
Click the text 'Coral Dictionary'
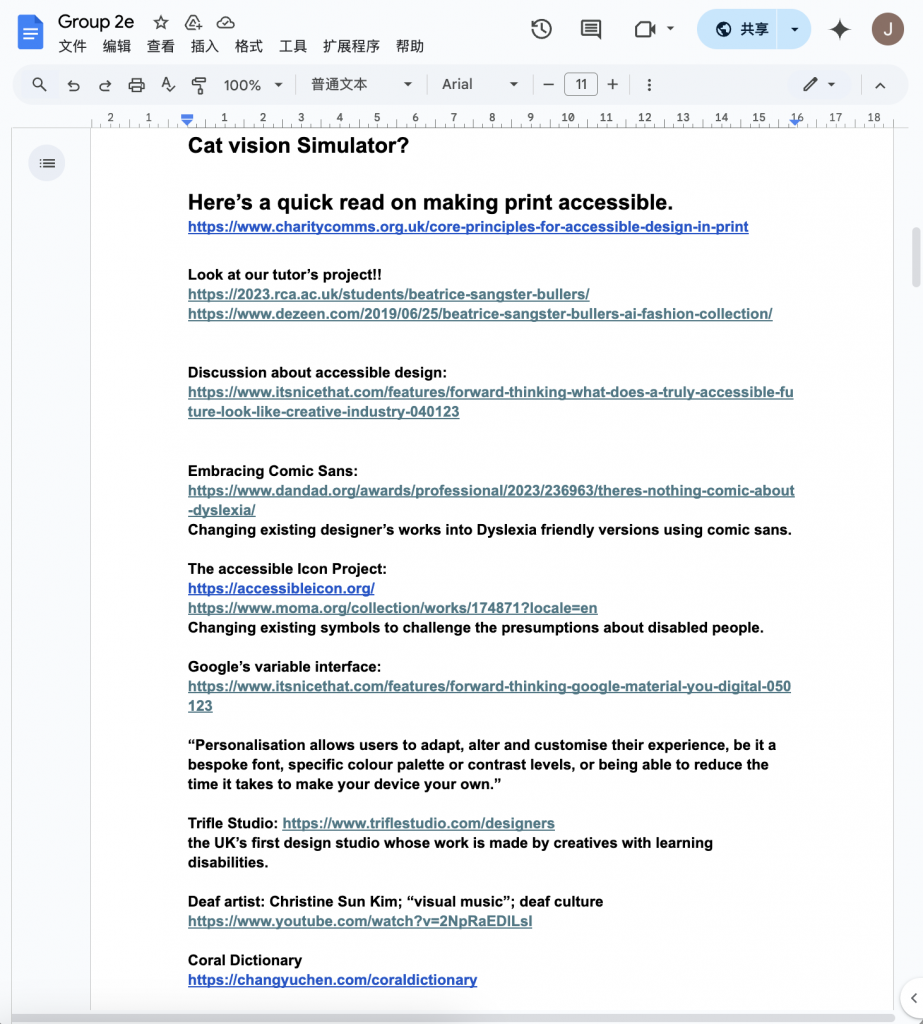pos(245,961)
